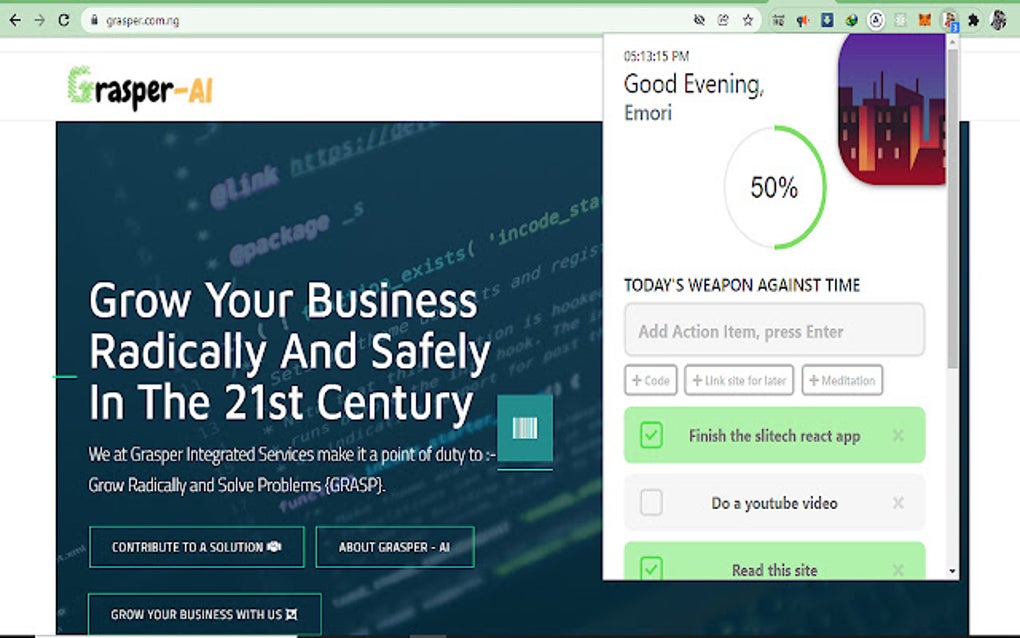Go forward to the next page
Image resolution: width=1020 pixels, height=638 pixels.
[x=40, y=20]
